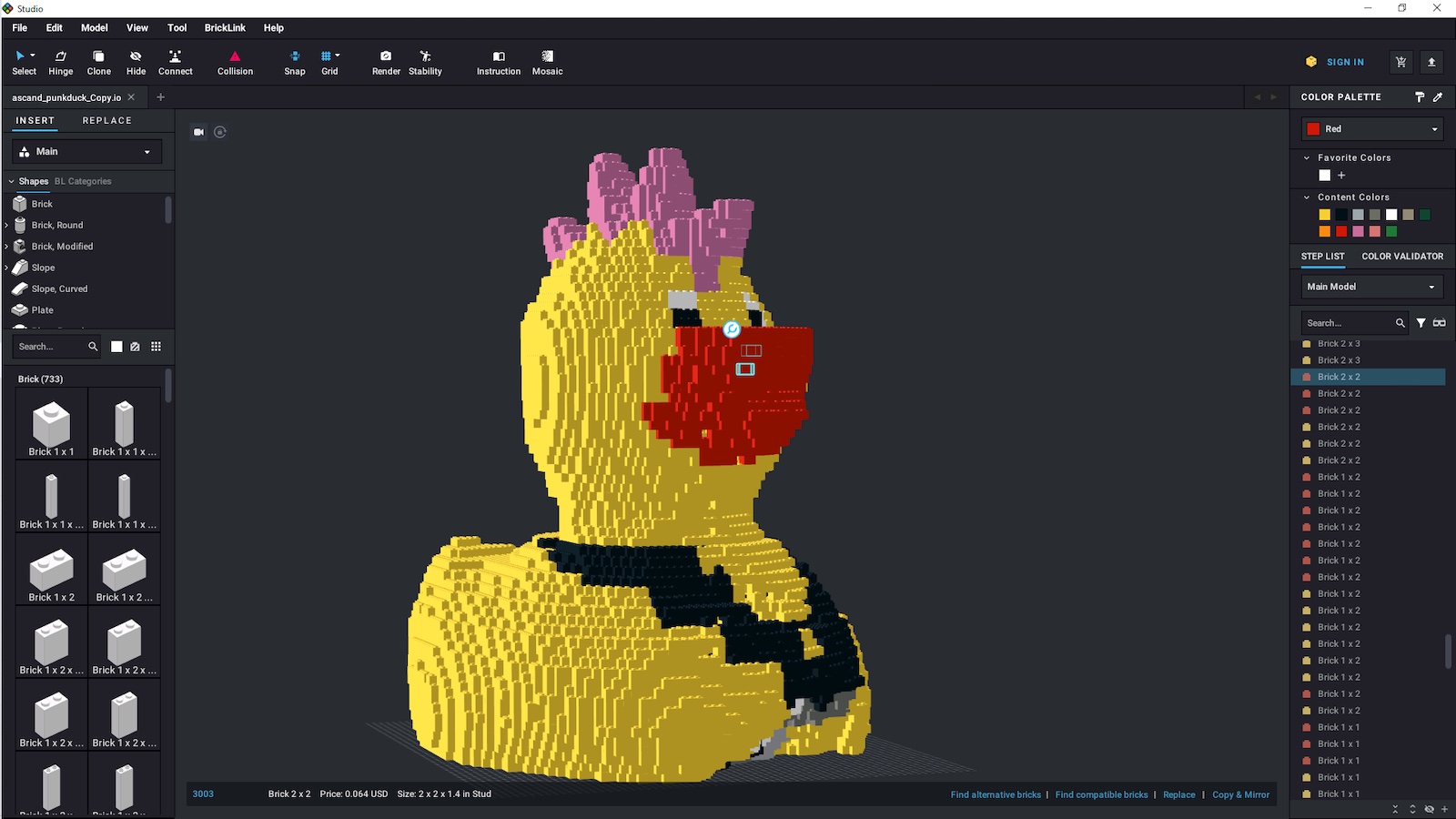This screenshot has width=1456, height=819.
Task: Open the BrickLink menu
Action: click(225, 28)
